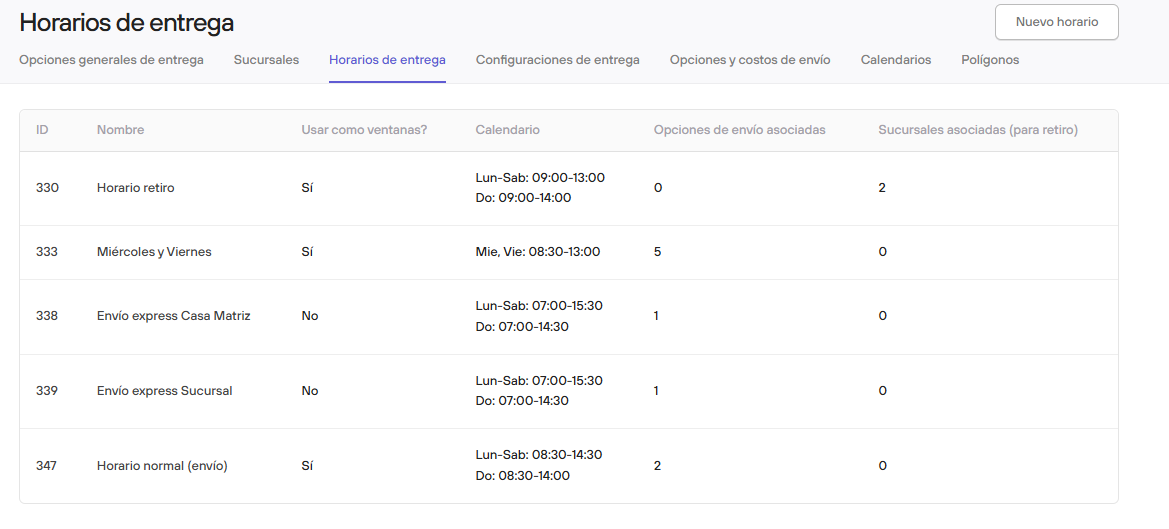The width and height of the screenshot is (1169, 529).
Task: Click Lun-Sab: 08:30-14:30 calendar entry
Action: pos(539,454)
